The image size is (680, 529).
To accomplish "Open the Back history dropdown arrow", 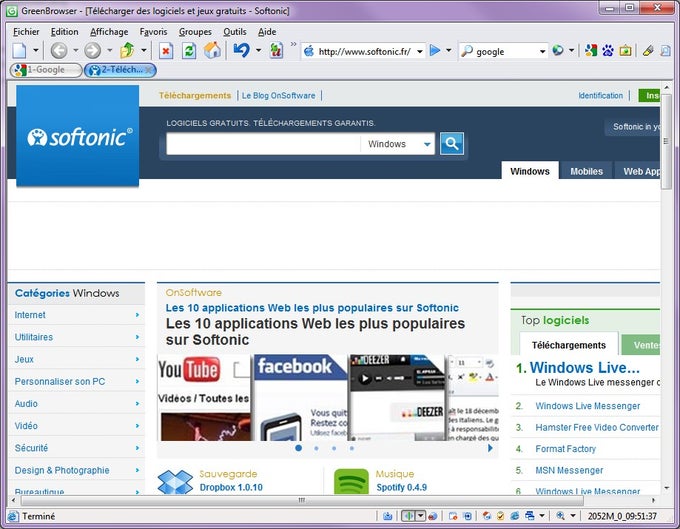I will (75, 51).
